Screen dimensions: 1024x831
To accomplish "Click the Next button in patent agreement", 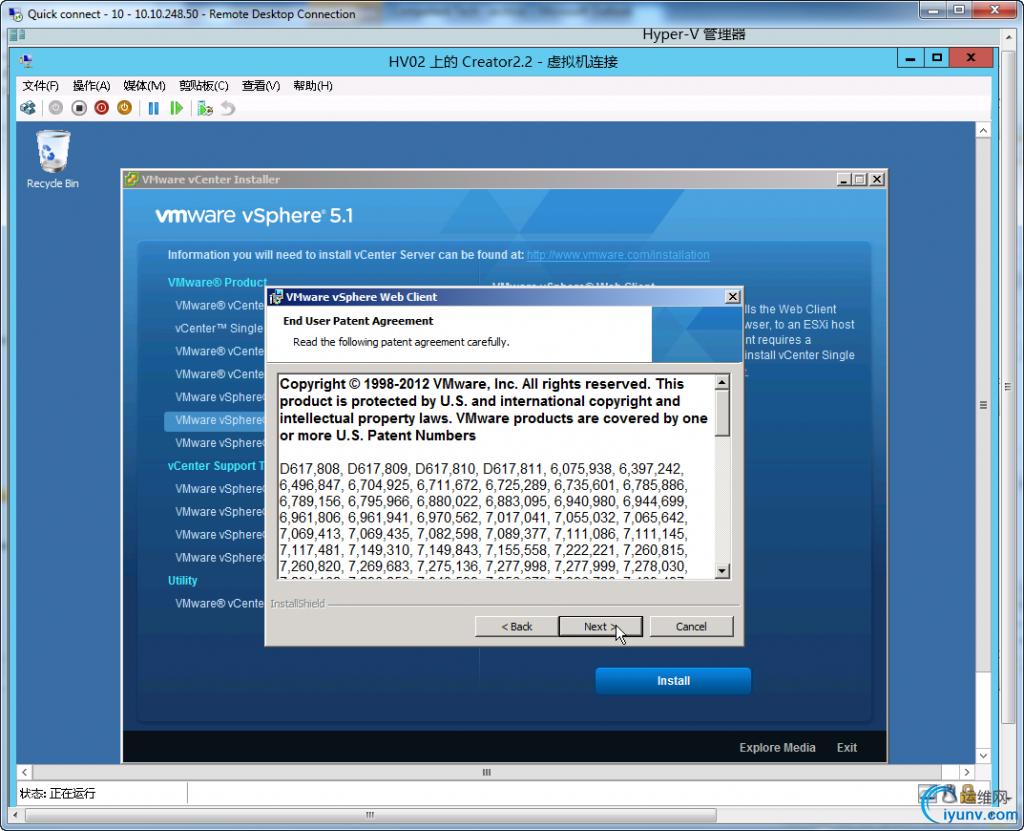I will [600, 627].
